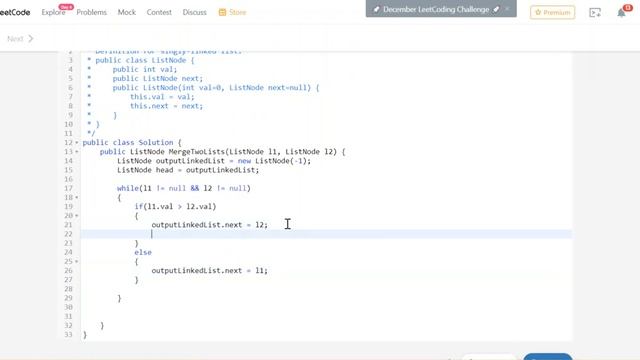Click the 'if(l1.val > l2.val)' line
Image resolution: width=640 pixels, height=360 pixels.
tap(175, 207)
